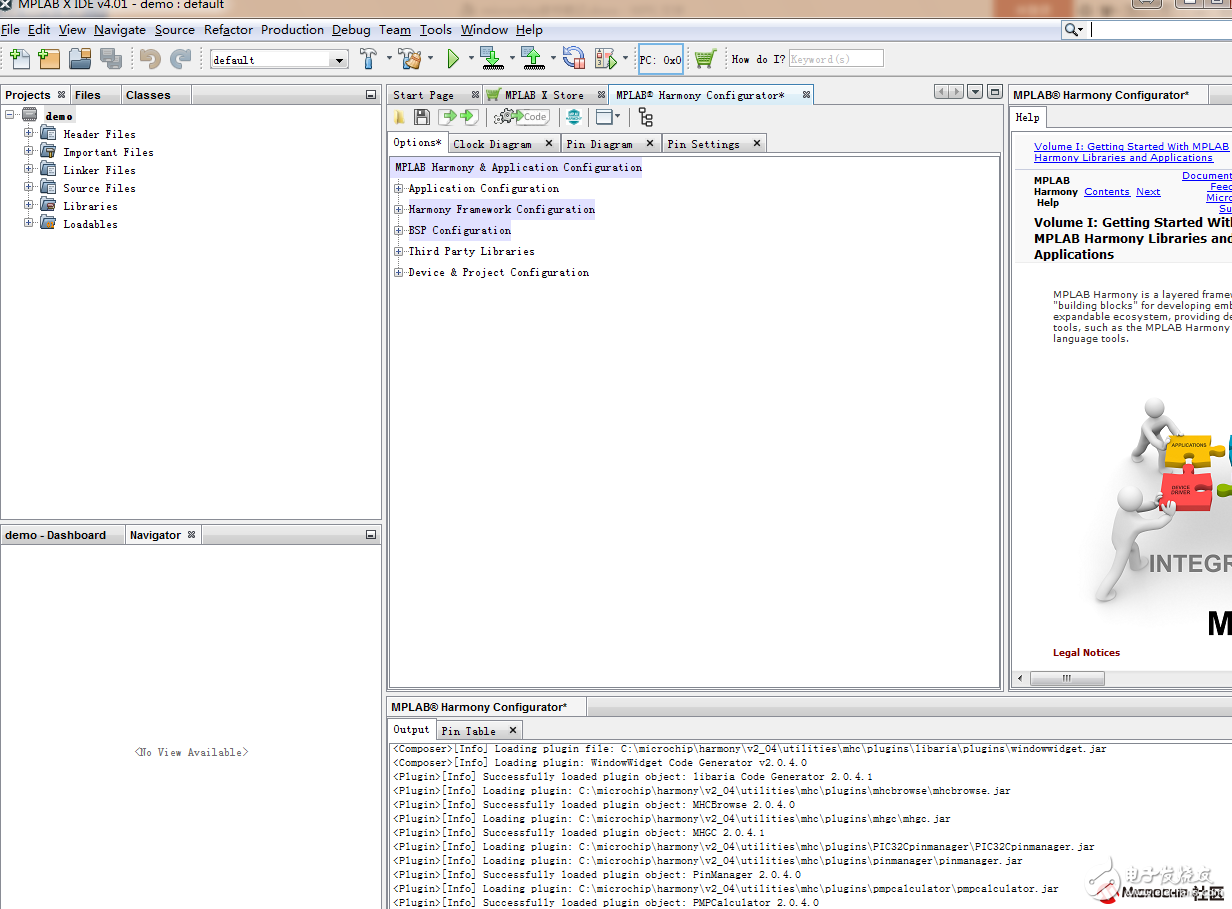The image size is (1232, 909).
Task: Click the Build Project hammer icon
Action: pos(368,59)
